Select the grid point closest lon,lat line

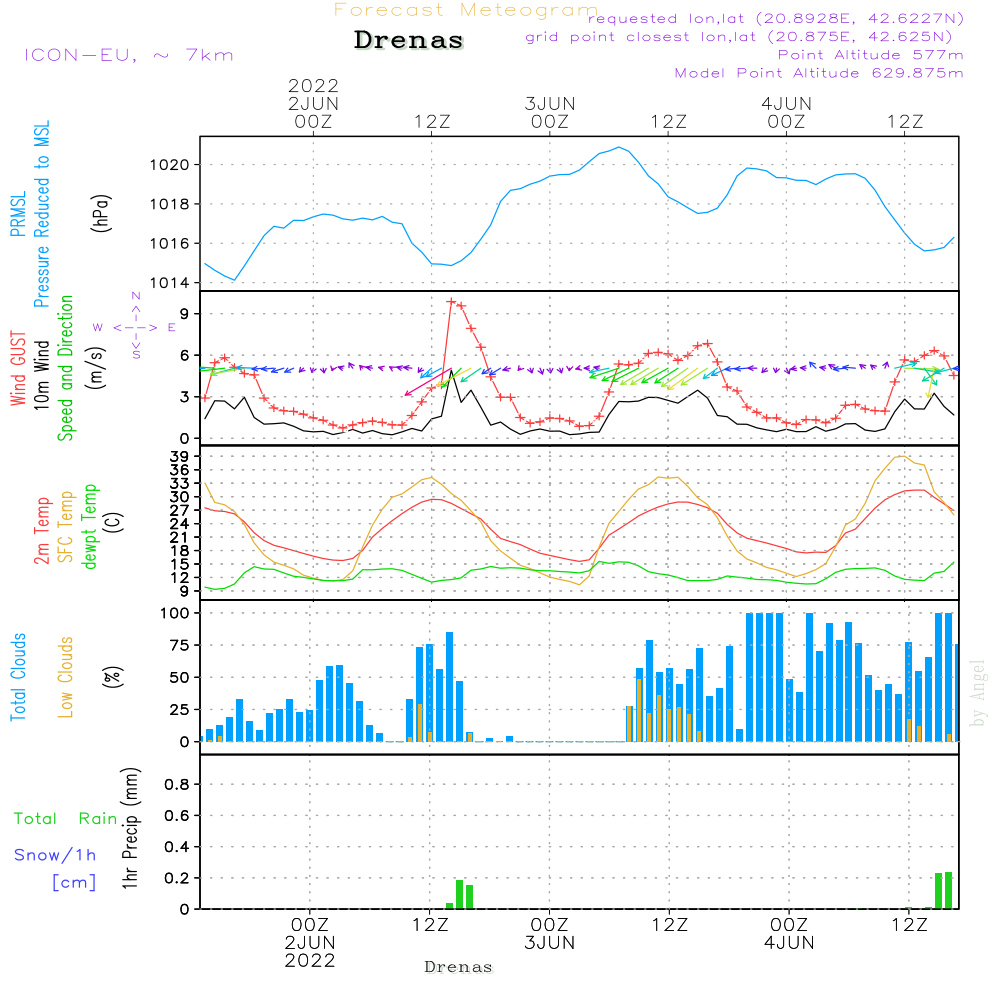(x=745, y=37)
